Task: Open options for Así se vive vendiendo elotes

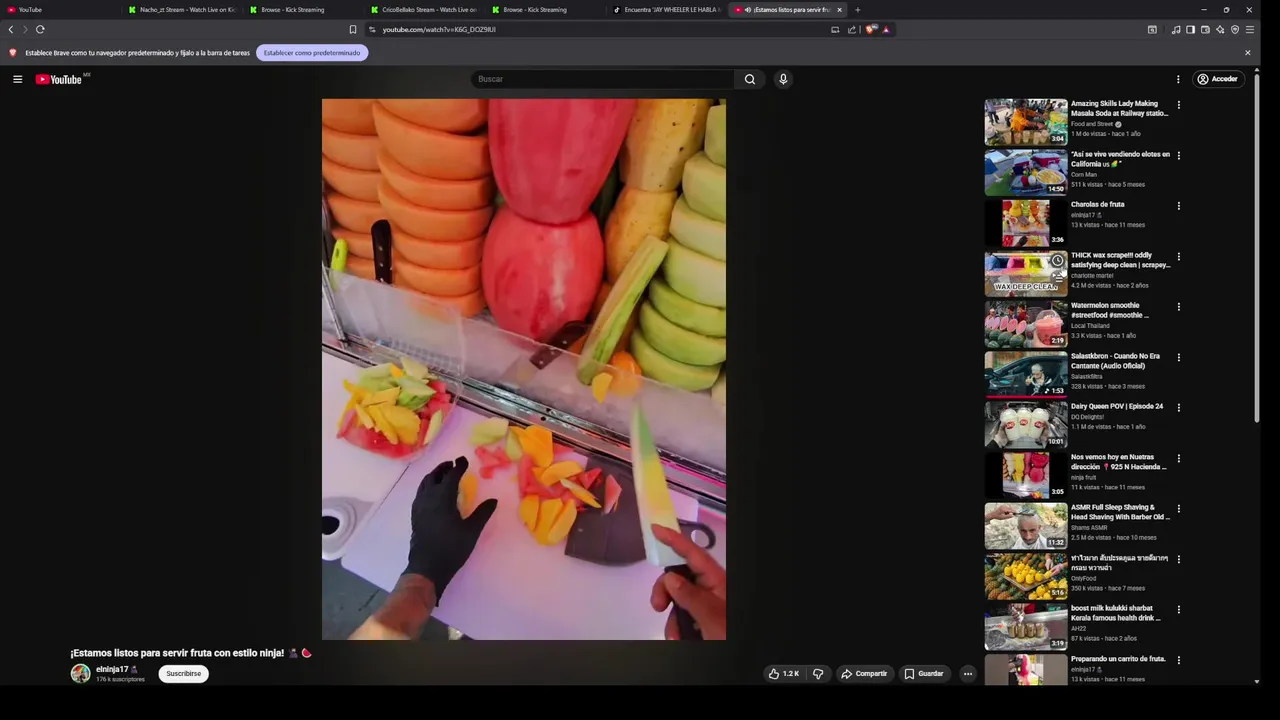Action: [1178, 155]
